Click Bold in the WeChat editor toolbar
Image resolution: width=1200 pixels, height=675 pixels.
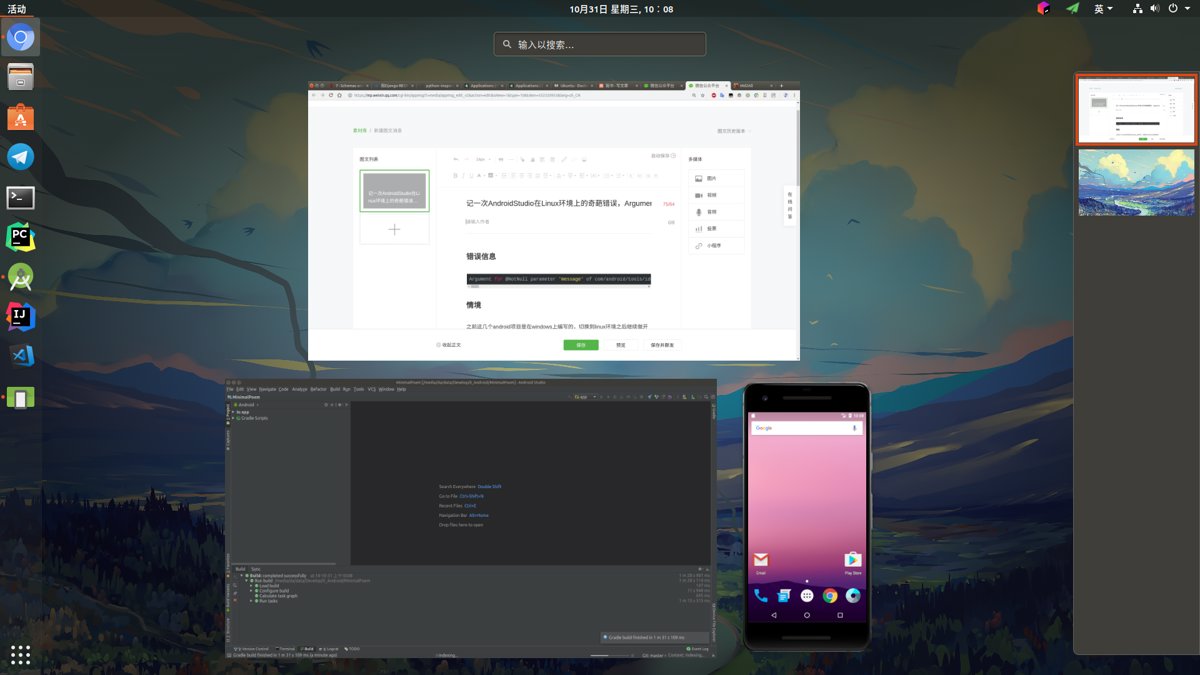click(x=455, y=175)
